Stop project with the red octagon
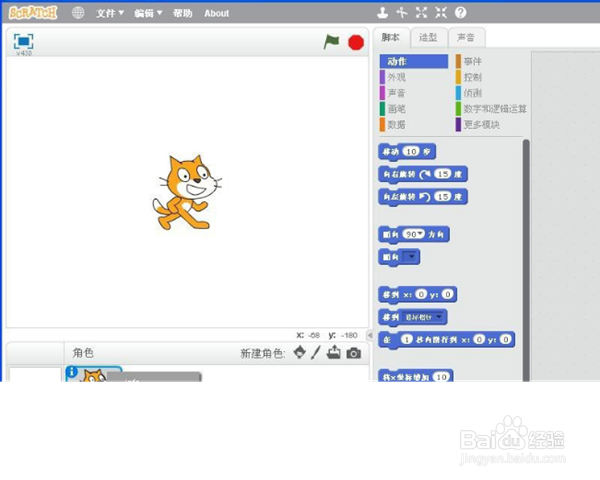This screenshot has width=600, height=480. [356, 42]
